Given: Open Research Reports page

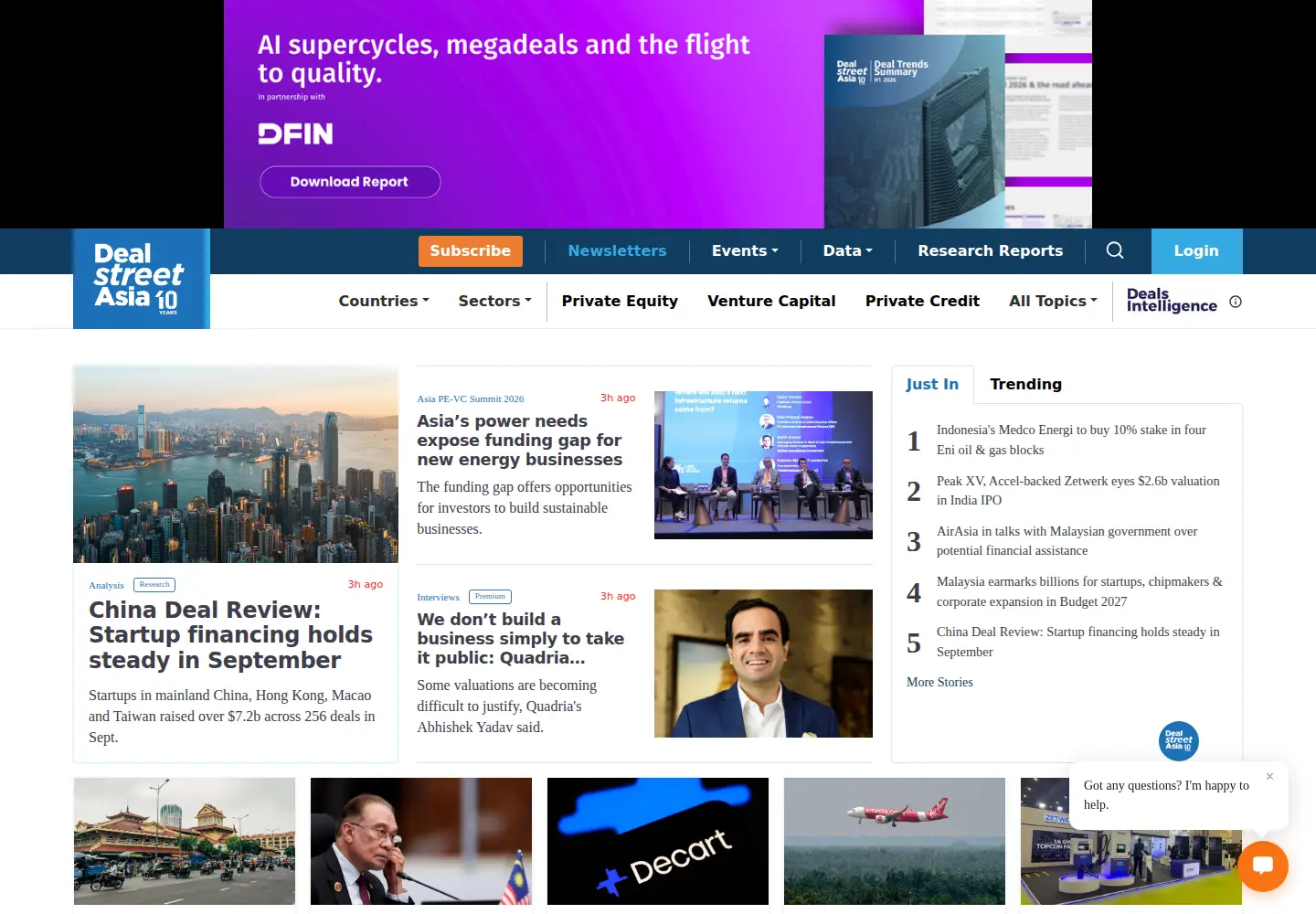Looking at the screenshot, I should [991, 250].
